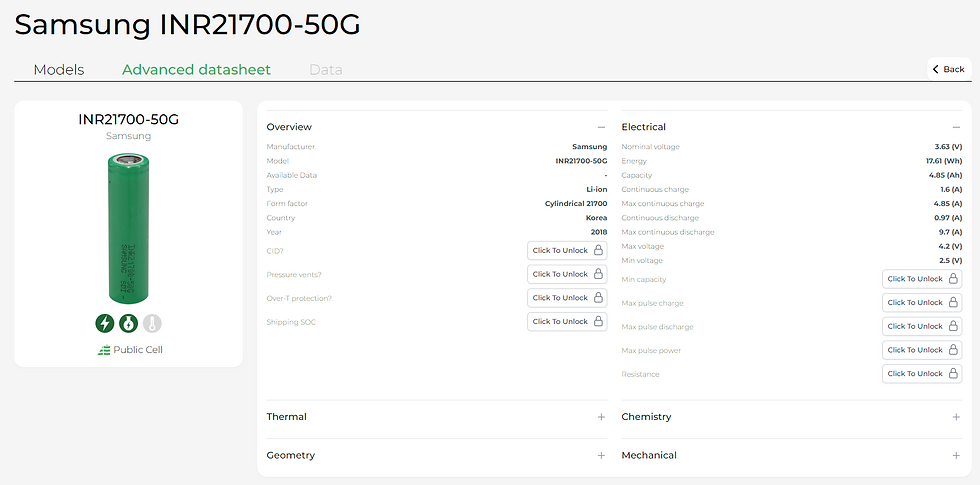Click the Type value Li-ion
The width and height of the screenshot is (980, 485).
[596, 189]
